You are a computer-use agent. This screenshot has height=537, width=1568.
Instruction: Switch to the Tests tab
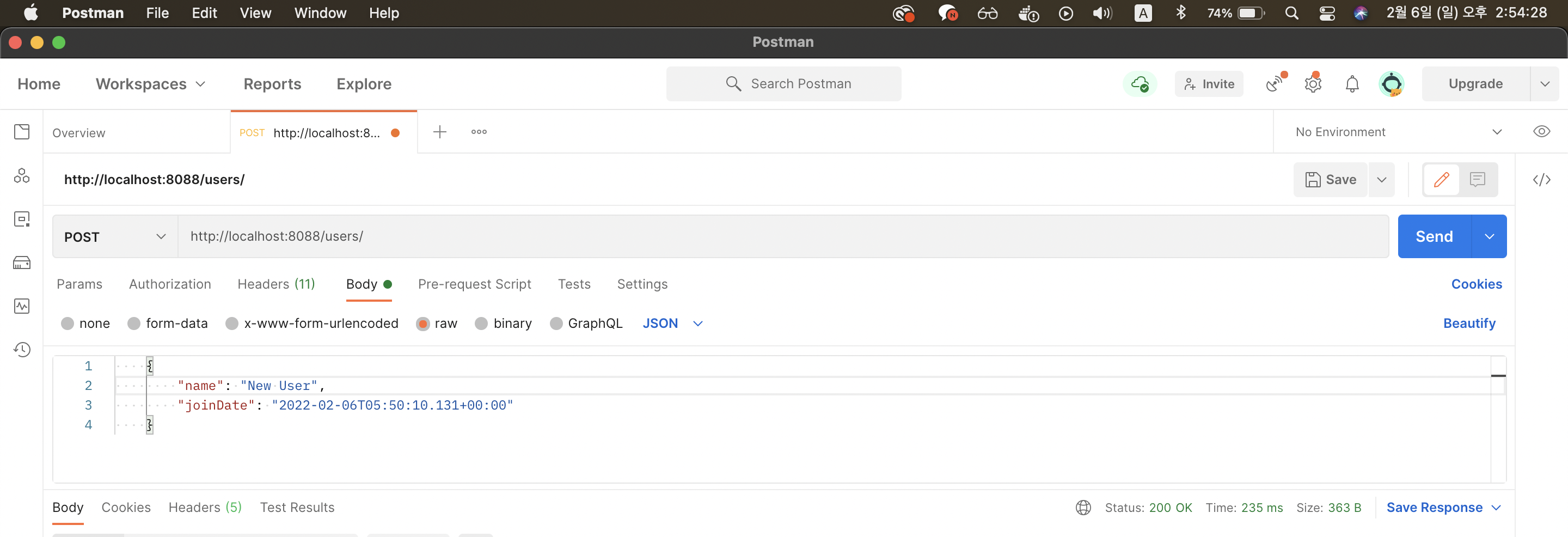(x=574, y=284)
